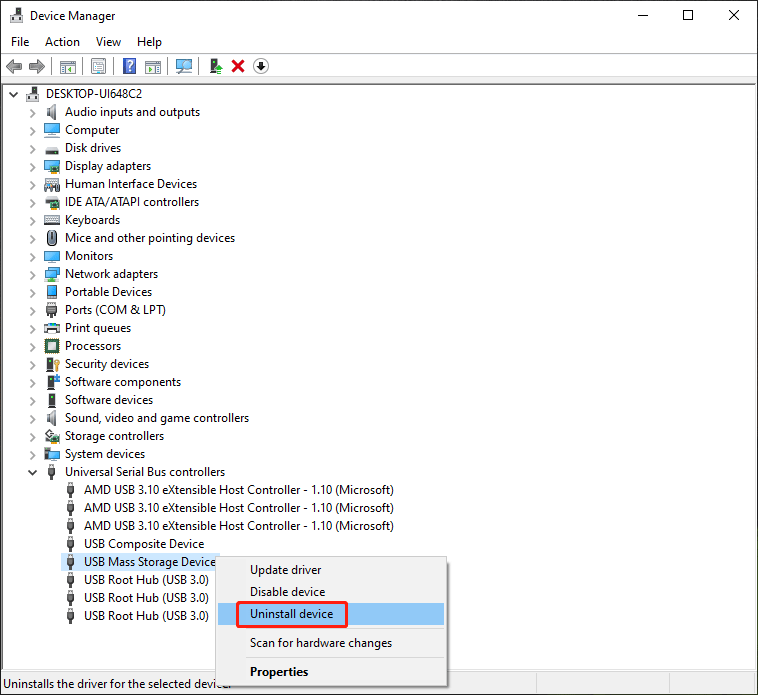758x695 pixels.
Task: Click the Show/Hide Action Pane toolbar icon
Action: click(x=153, y=66)
